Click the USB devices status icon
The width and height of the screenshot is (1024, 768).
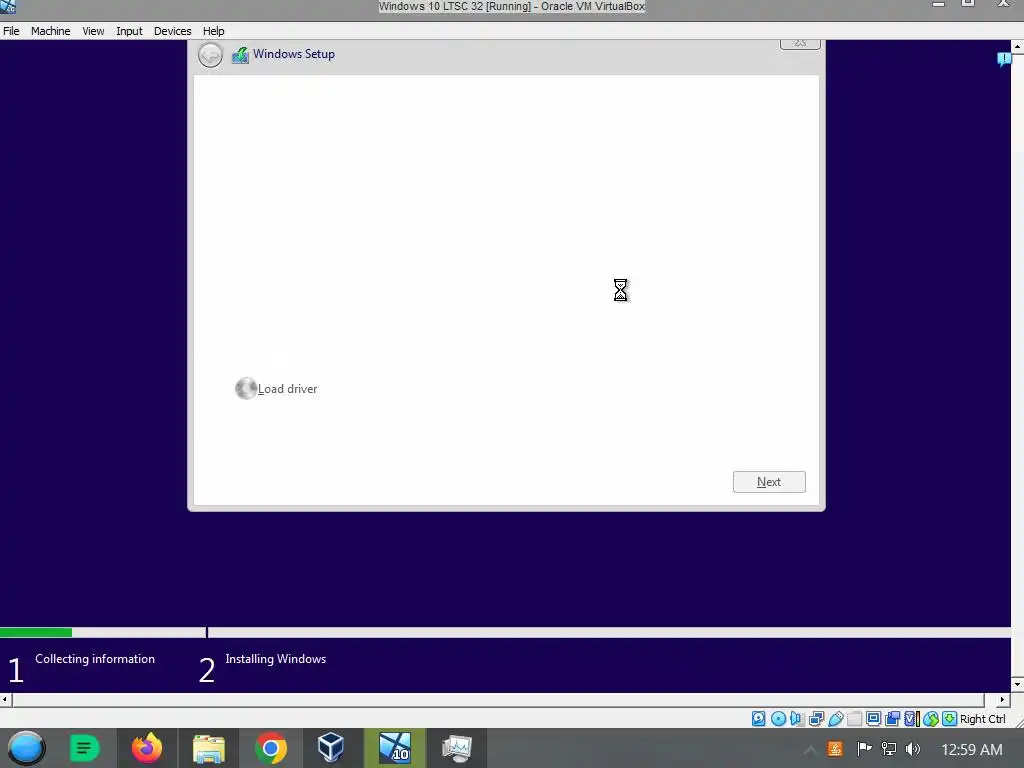coord(835,719)
